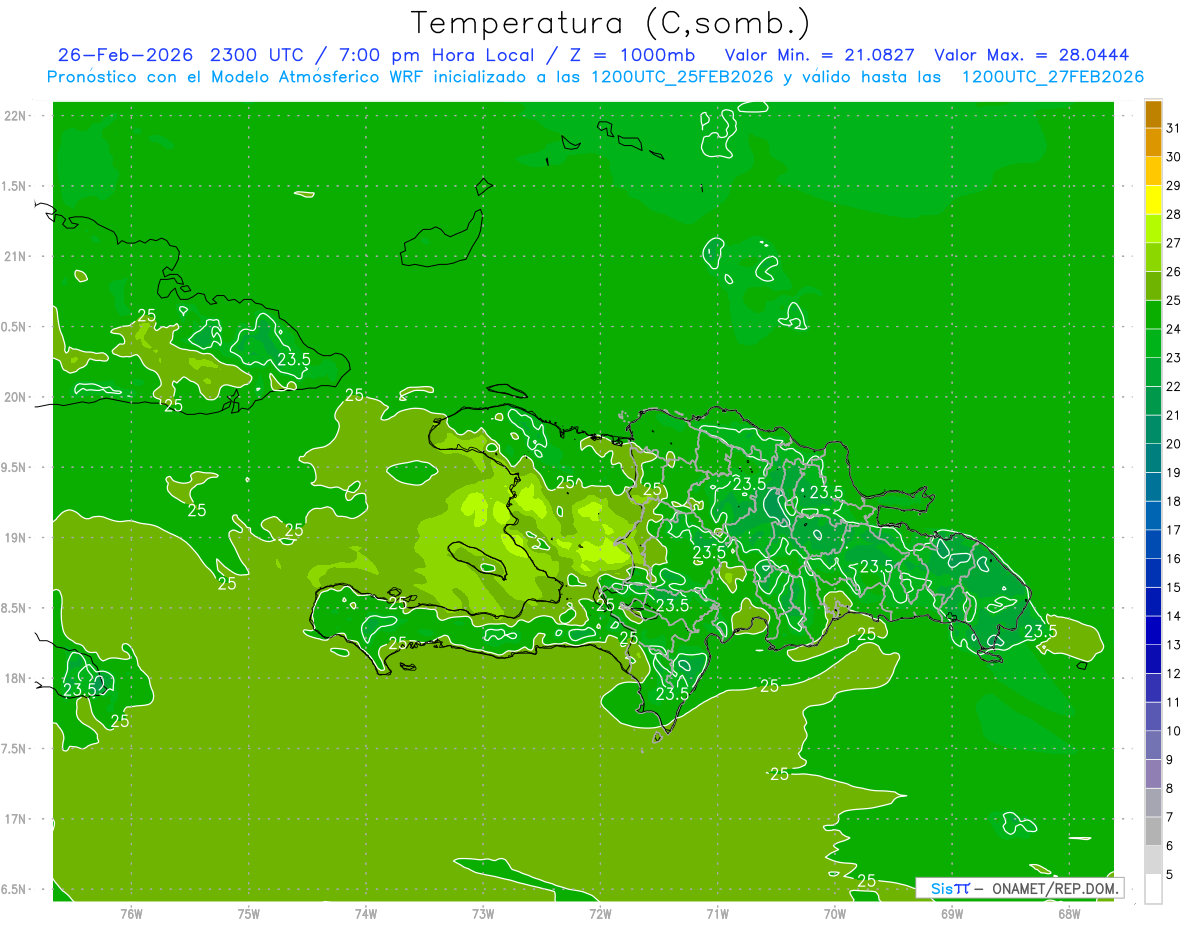This screenshot has height=927, width=1200.
Task: Click the title 'Temperatura (C,somb.)'
Action: pyautogui.click(x=611, y=23)
